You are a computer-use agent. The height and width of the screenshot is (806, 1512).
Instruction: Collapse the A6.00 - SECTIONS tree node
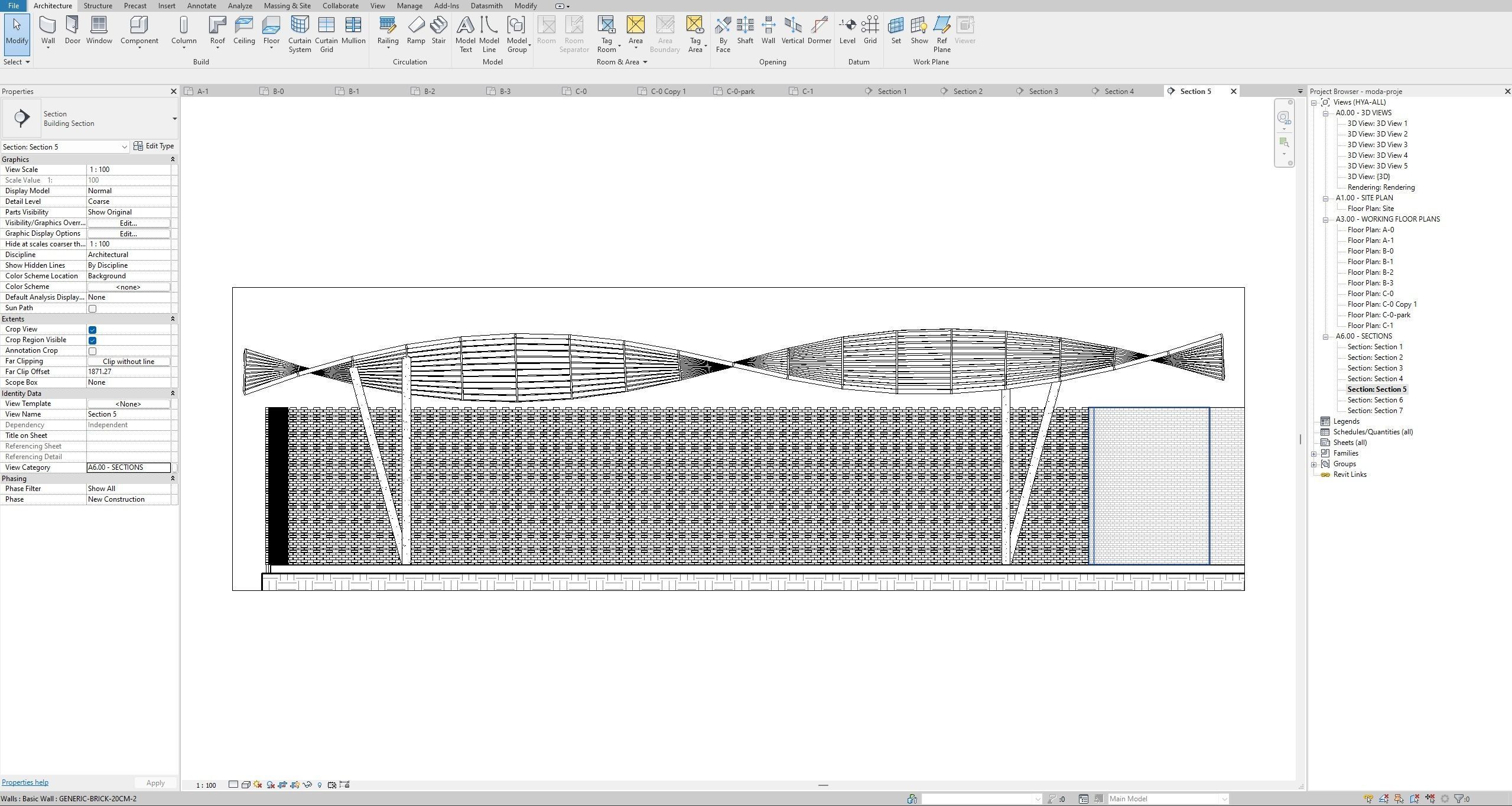pyautogui.click(x=1325, y=336)
